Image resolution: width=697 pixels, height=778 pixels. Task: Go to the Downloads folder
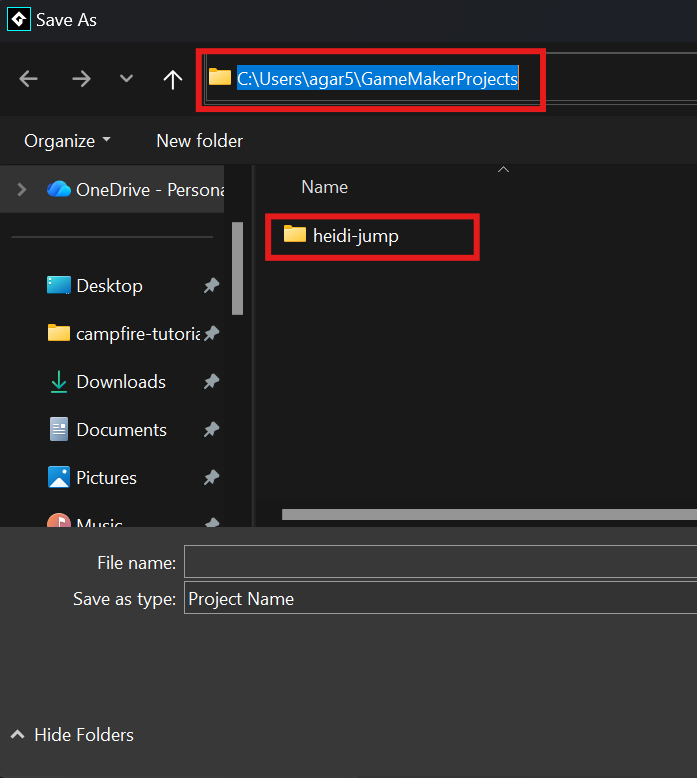coord(120,382)
